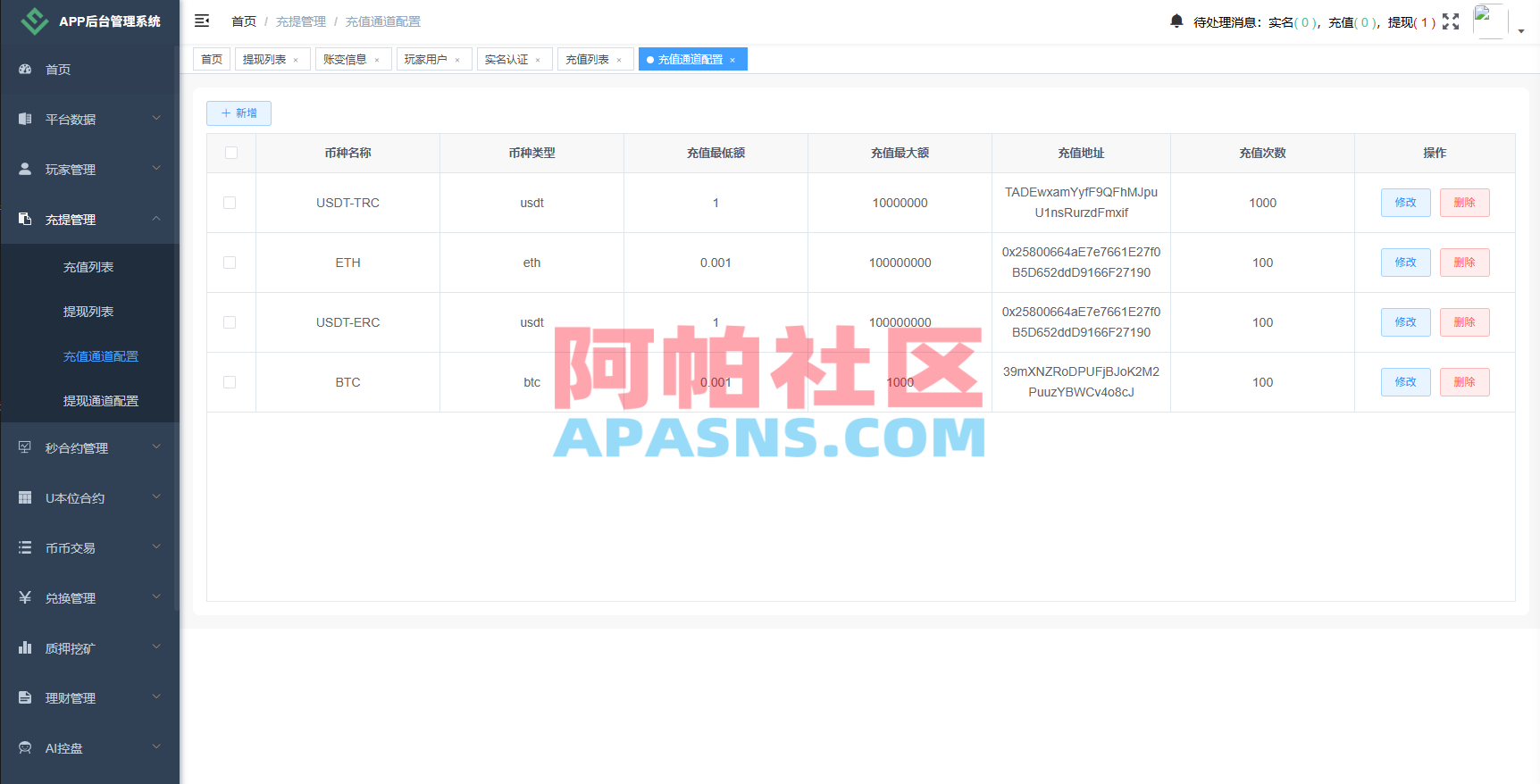The image size is (1540, 784).
Task: Click 删除 for the ETH row
Action: click(1465, 263)
